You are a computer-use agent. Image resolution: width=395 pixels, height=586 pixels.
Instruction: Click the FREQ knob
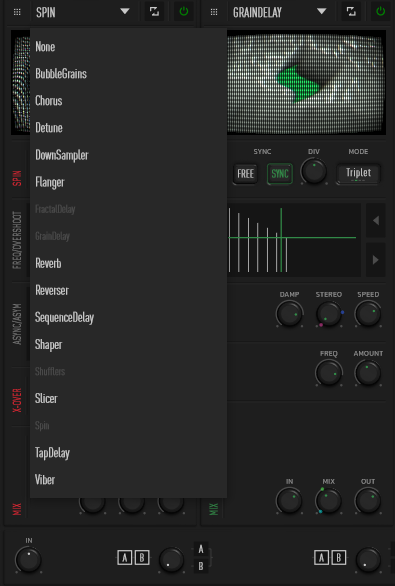329,373
